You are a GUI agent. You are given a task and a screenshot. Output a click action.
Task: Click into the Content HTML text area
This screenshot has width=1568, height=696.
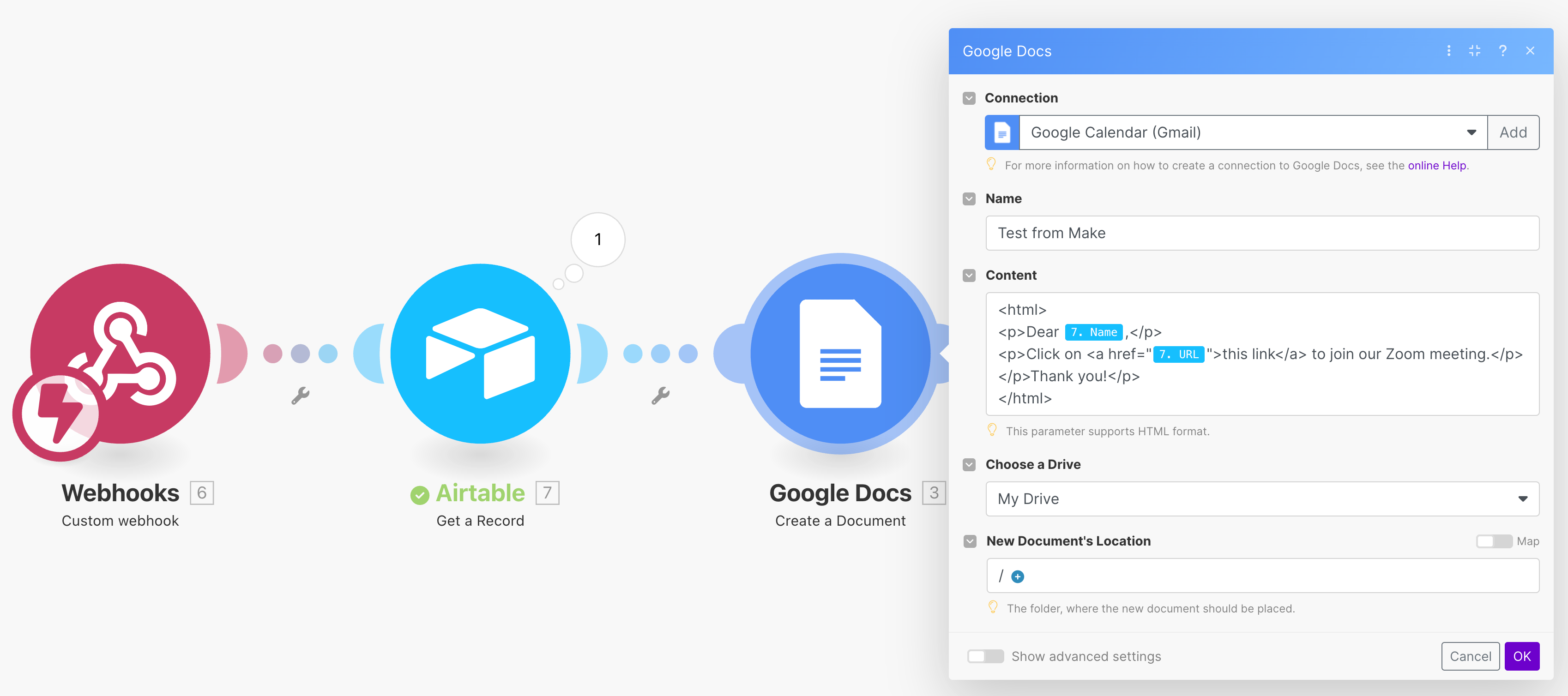[x=1262, y=354]
